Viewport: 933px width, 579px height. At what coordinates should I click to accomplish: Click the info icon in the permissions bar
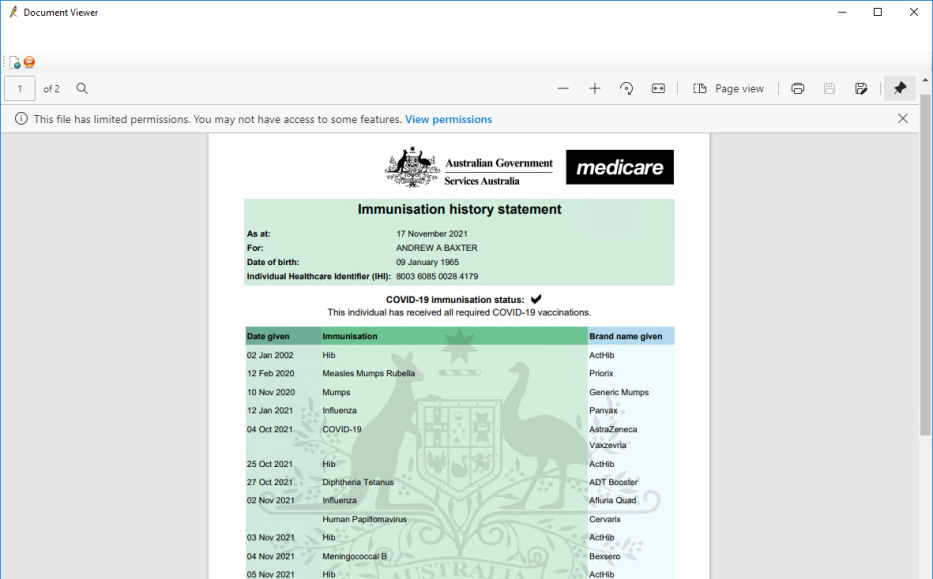point(20,119)
